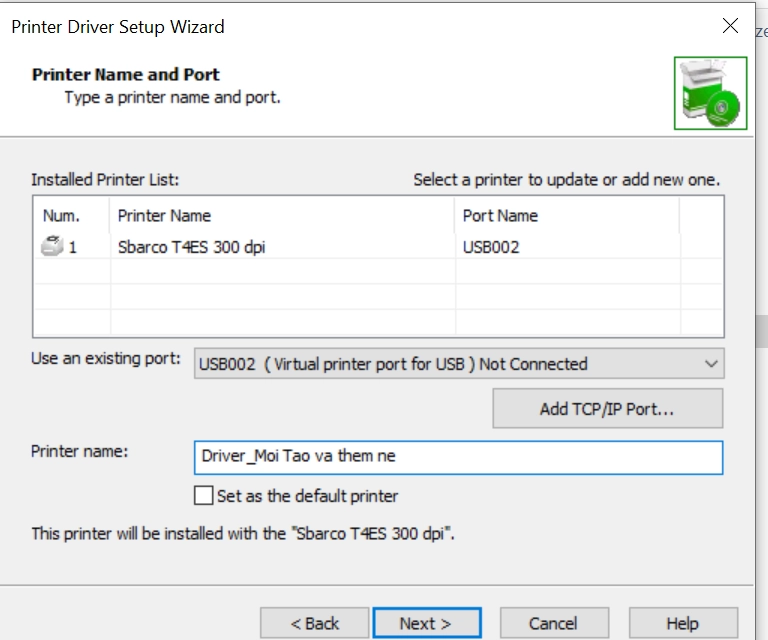The image size is (768, 640).
Task: Click the printer icon in list row 1
Action: [x=53, y=246]
